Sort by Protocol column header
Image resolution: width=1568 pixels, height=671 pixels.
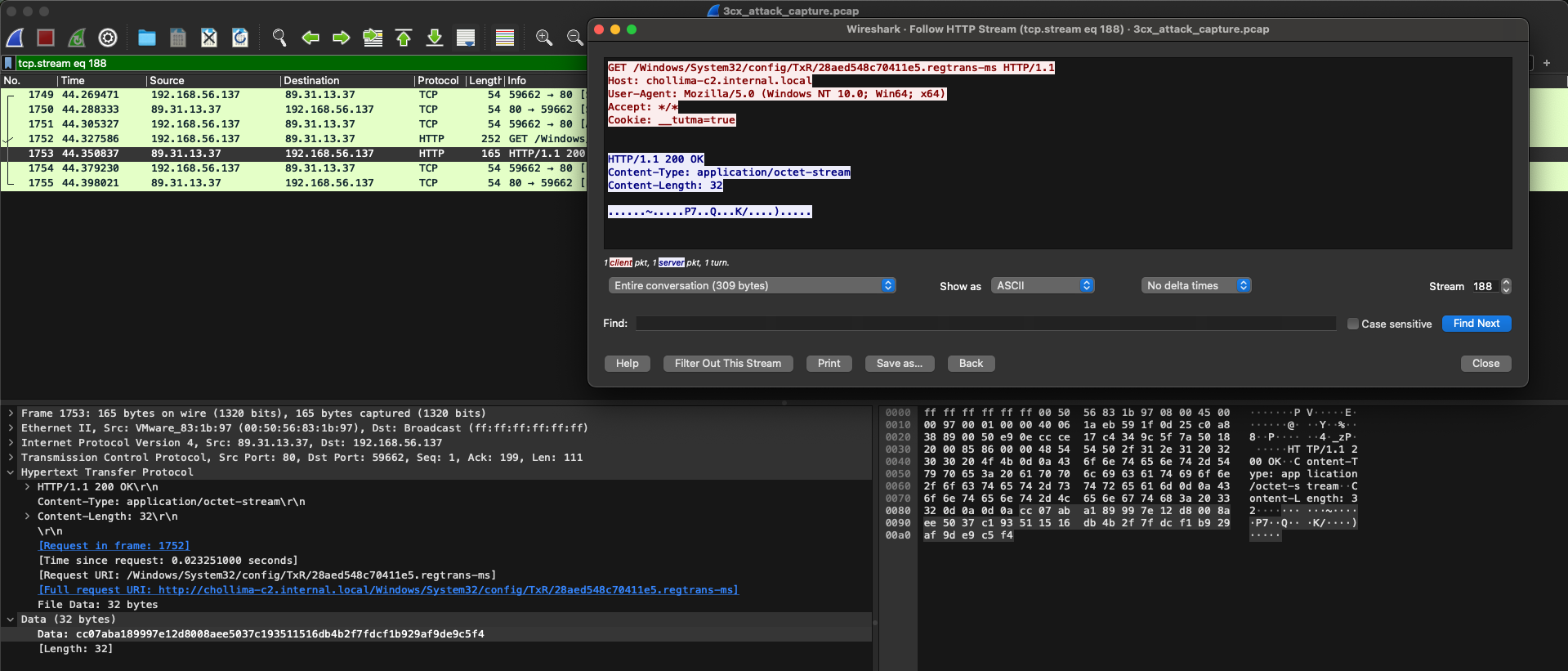click(439, 80)
